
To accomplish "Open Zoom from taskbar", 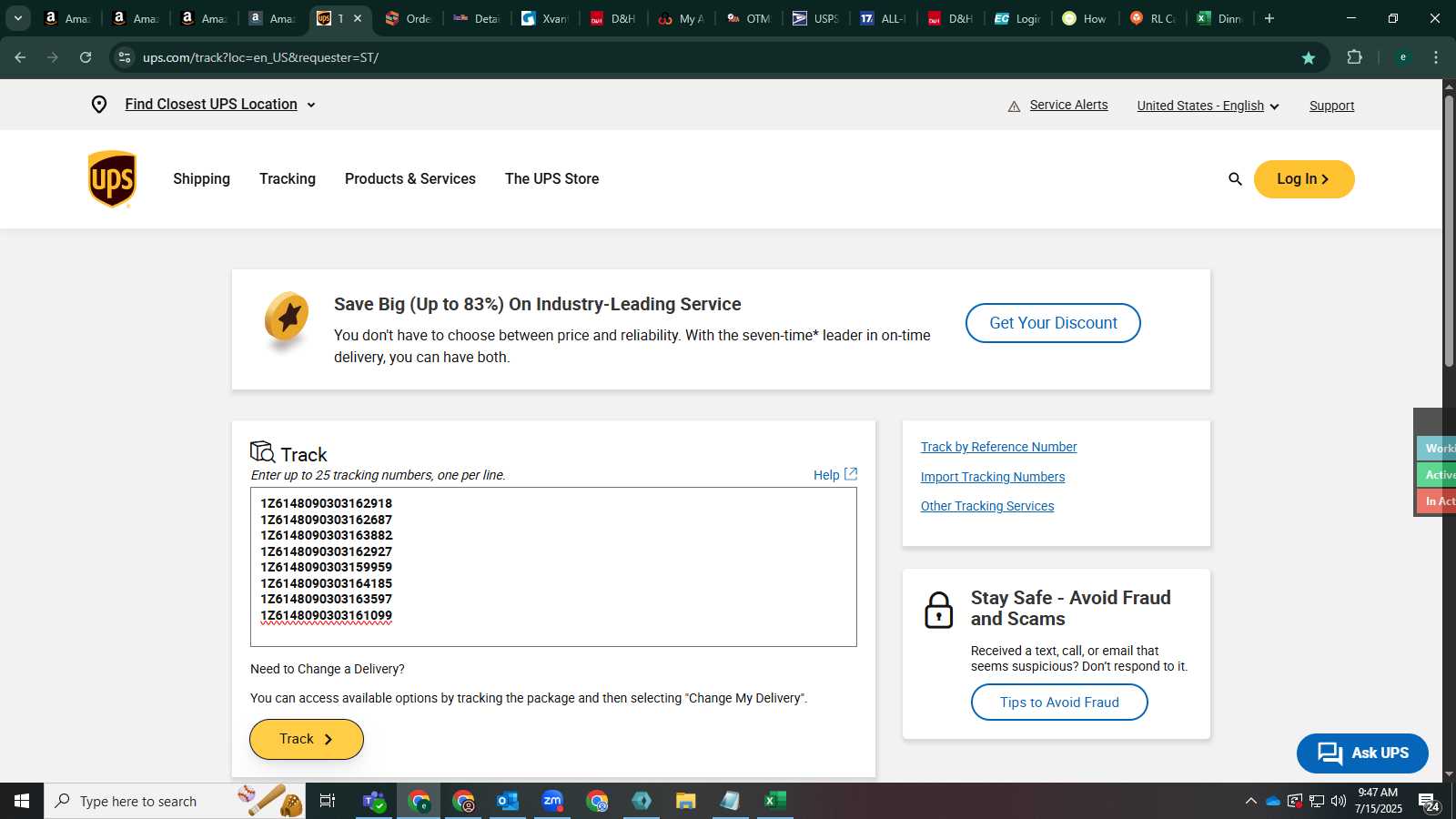I will coord(552,801).
